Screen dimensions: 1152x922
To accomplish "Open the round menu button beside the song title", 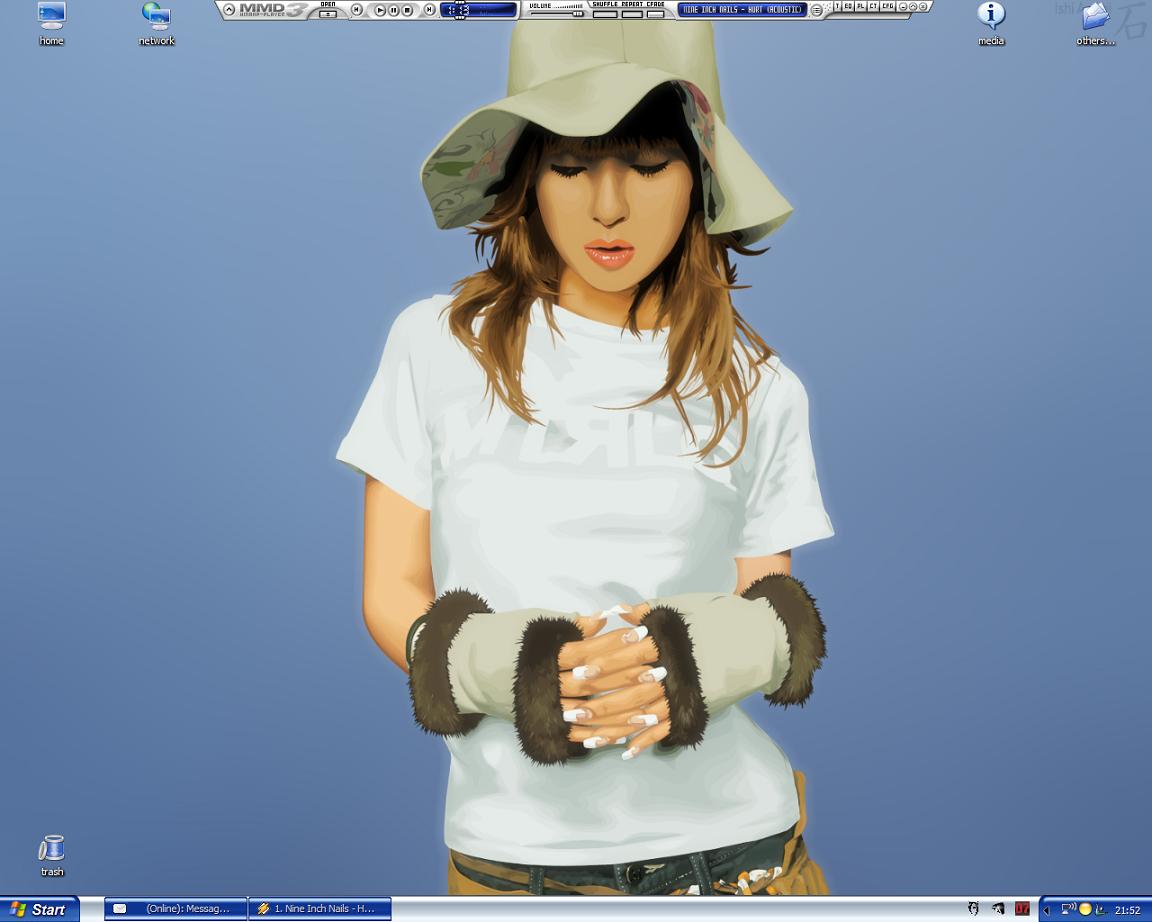I will (816, 10).
